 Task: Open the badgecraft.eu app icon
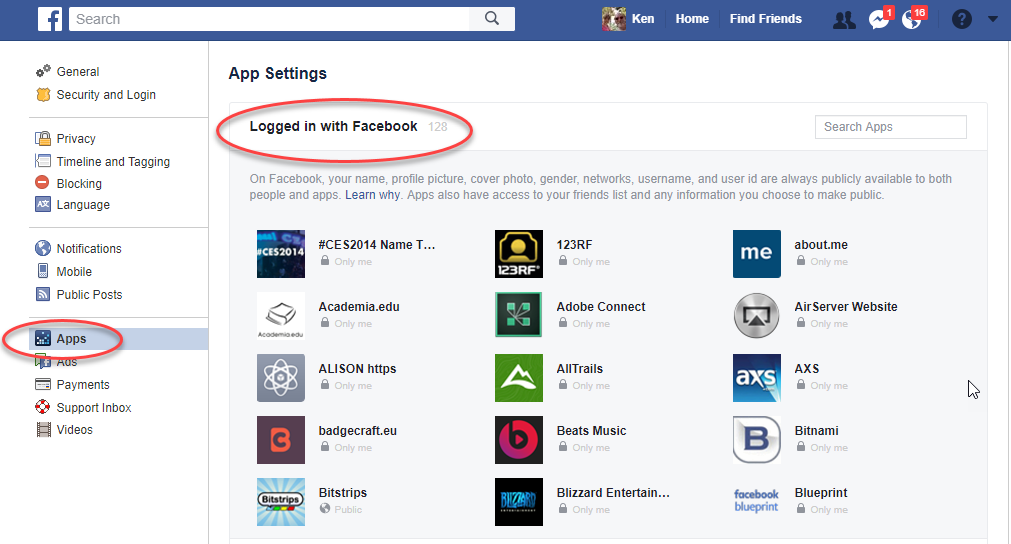[x=280, y=440]
